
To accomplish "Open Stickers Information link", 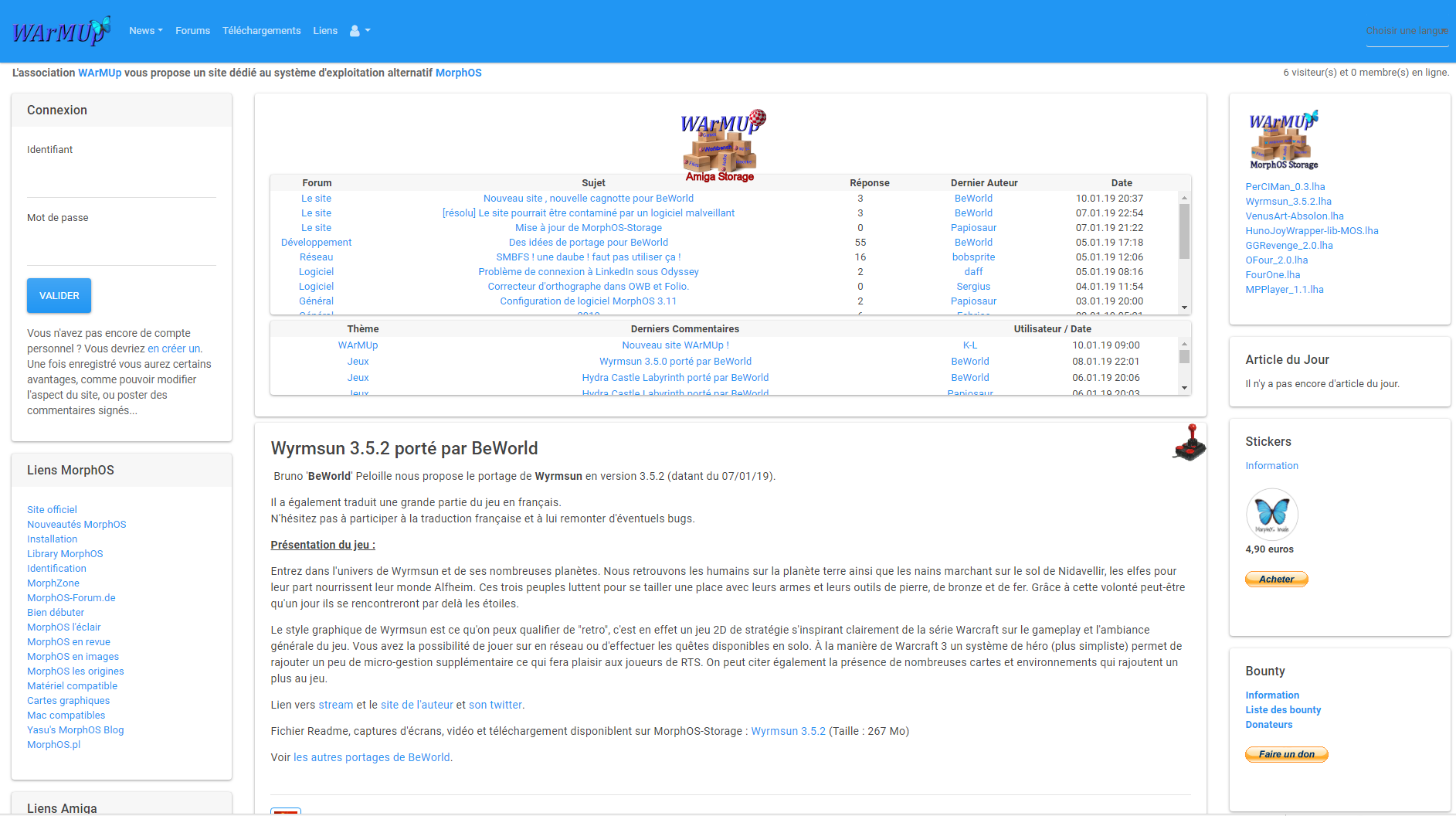I will coord(1271,466).
